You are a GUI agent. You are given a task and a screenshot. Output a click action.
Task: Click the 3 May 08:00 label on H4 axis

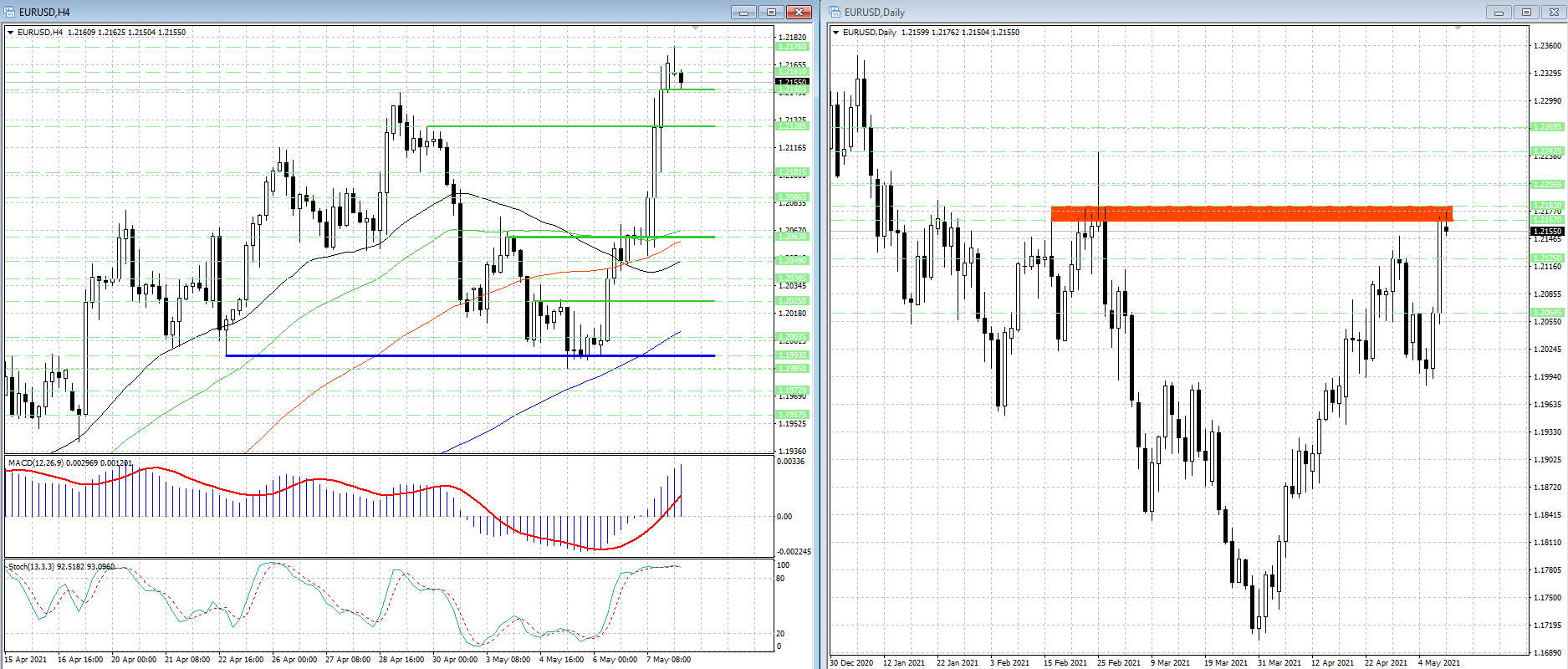point(508,660)
